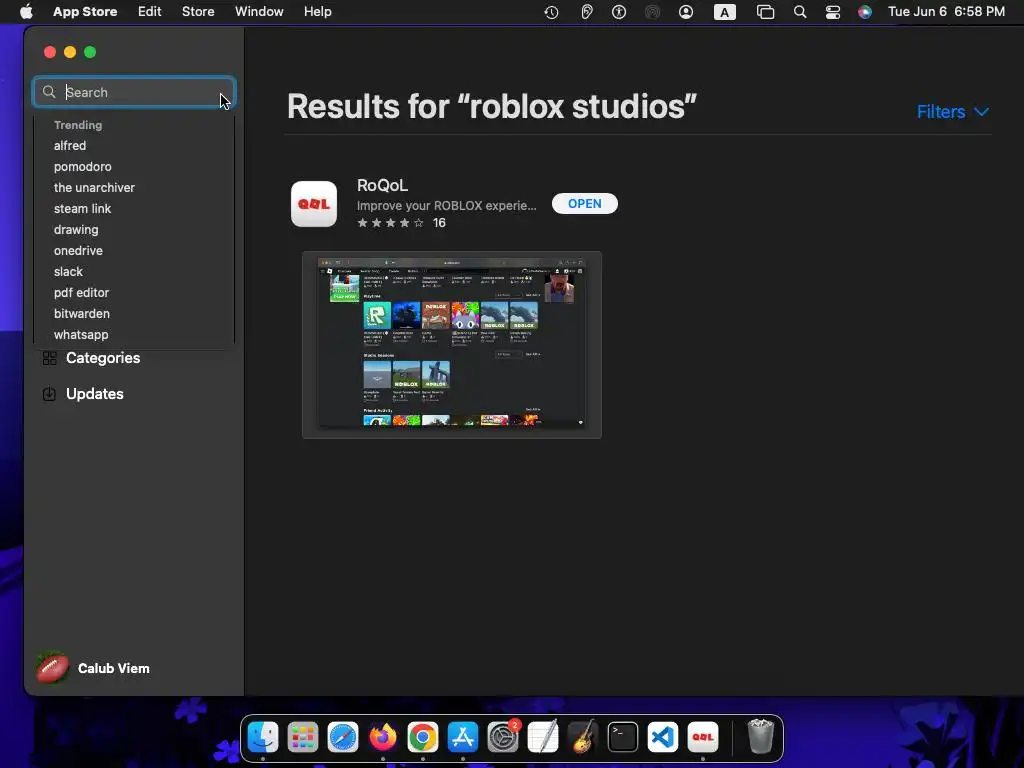Close the App Store window

[50, 52]
